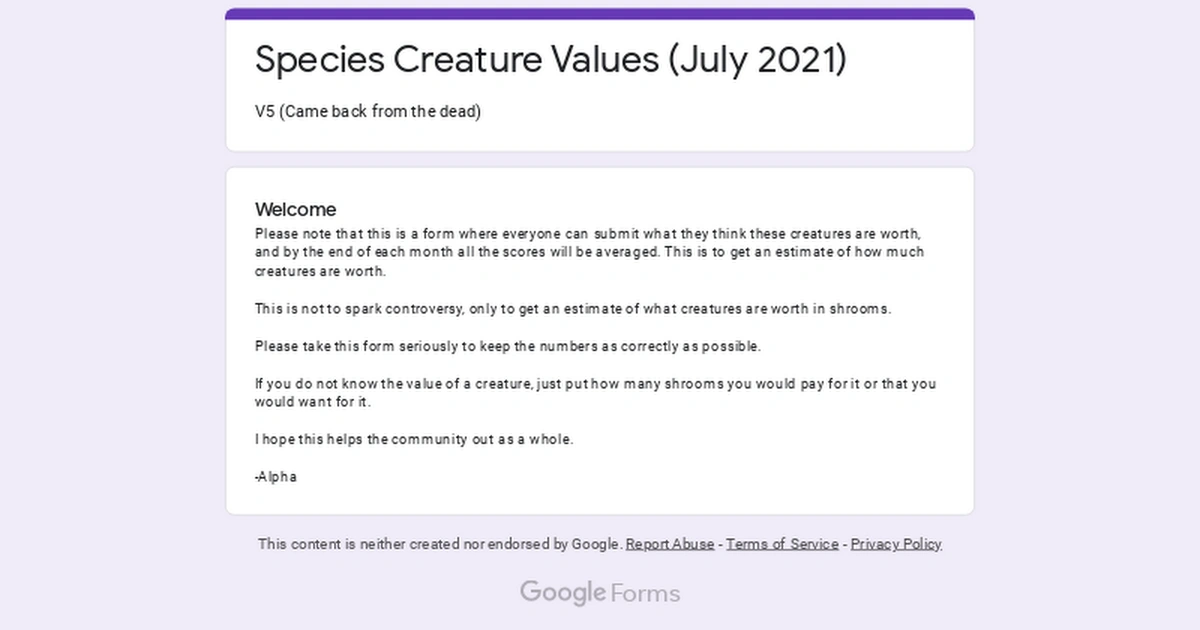
Task: Click the Welcome card body area
Action: click(x=598, y=340)
